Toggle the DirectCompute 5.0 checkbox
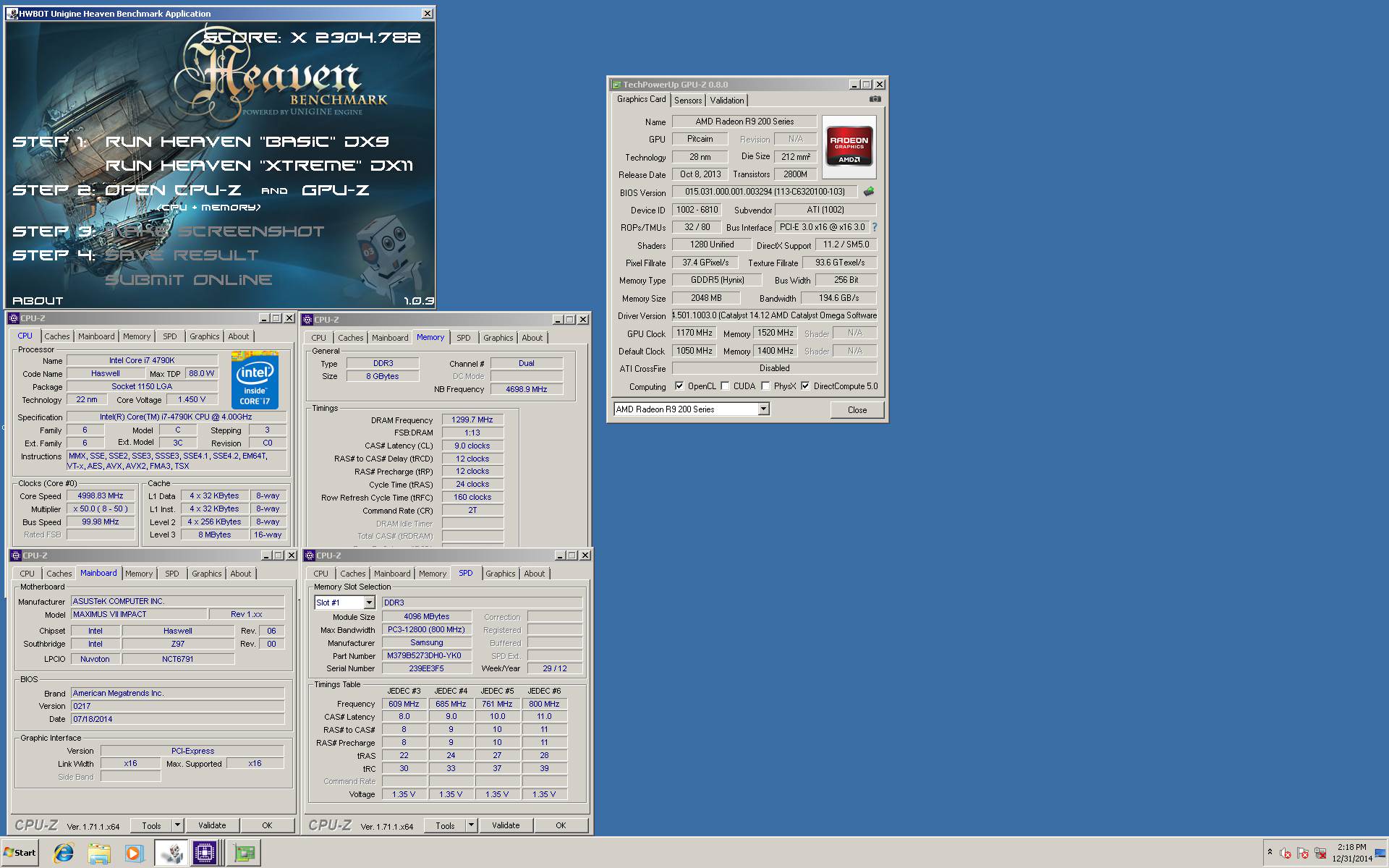Screen dimensions: 1389x868 [805, 386]
